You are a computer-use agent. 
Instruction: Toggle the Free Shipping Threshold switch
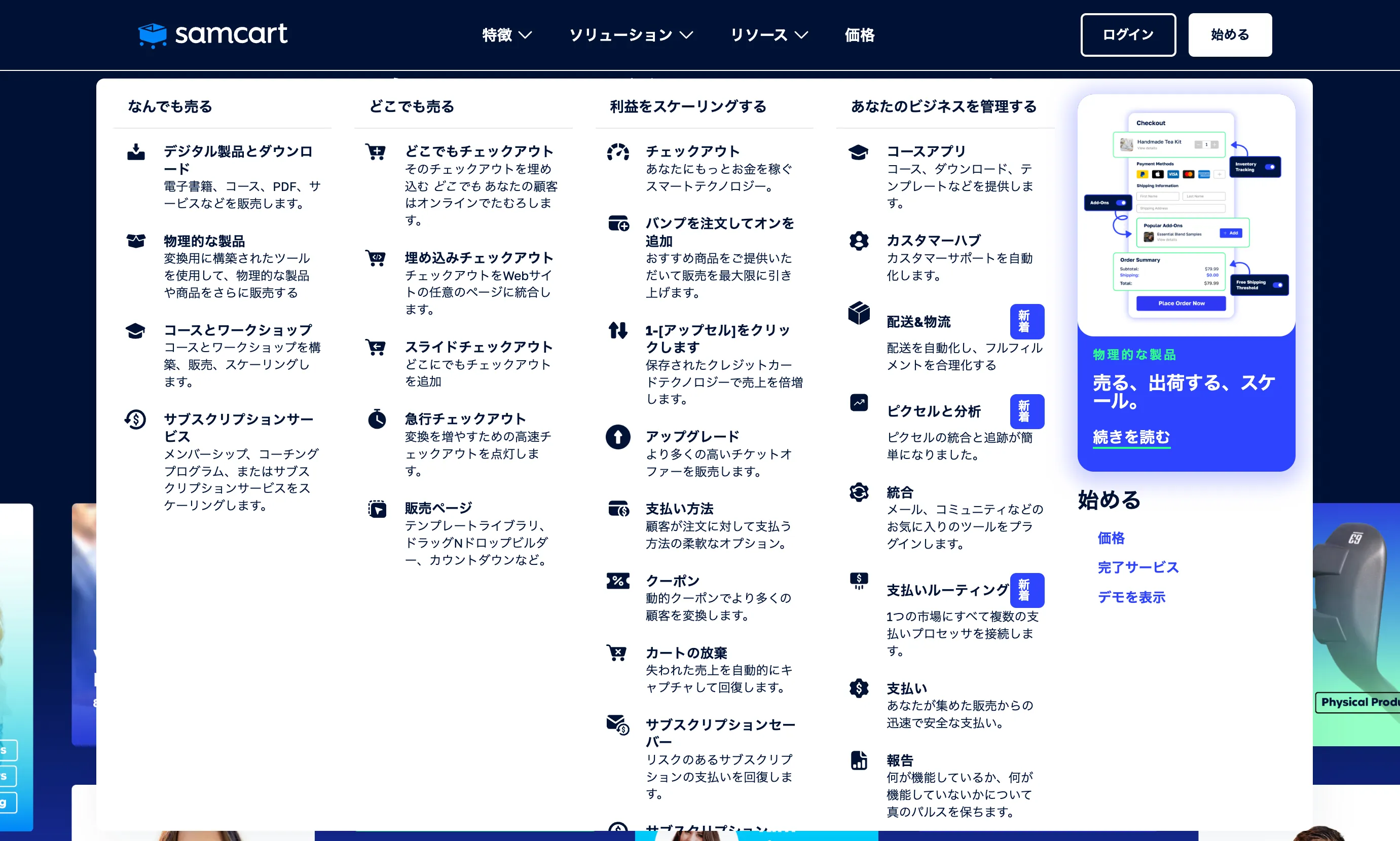click(x=1277, y=285)
